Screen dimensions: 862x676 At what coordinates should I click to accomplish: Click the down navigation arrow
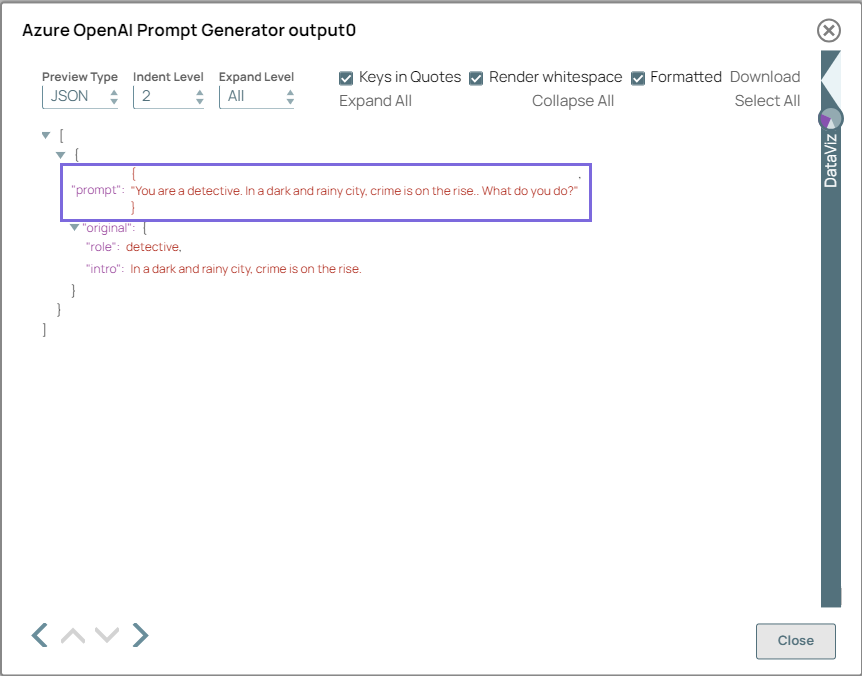point(107,635)
